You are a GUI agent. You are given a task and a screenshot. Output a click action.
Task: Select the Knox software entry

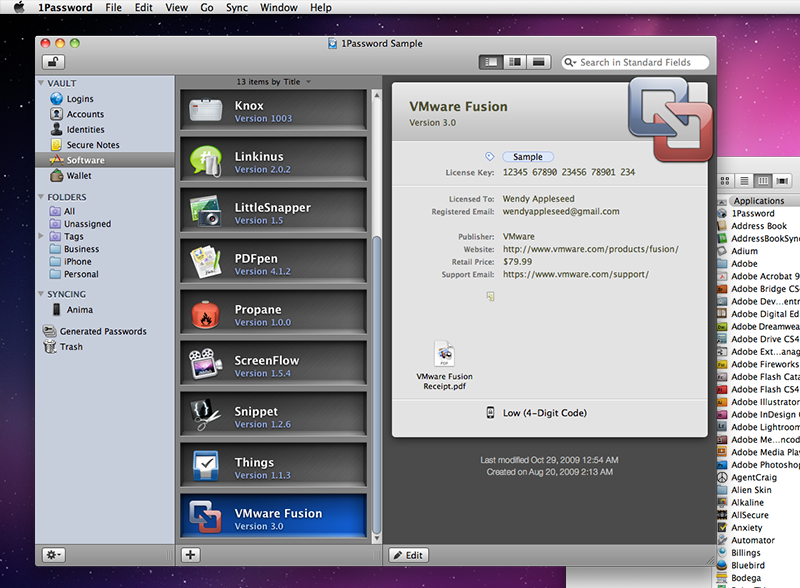tap(273, 110)
